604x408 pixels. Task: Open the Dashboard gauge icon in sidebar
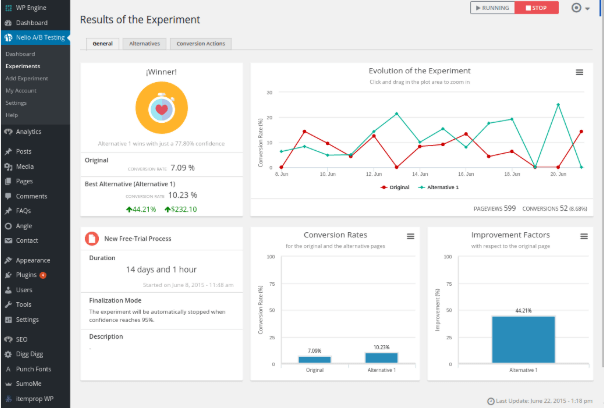8,23
